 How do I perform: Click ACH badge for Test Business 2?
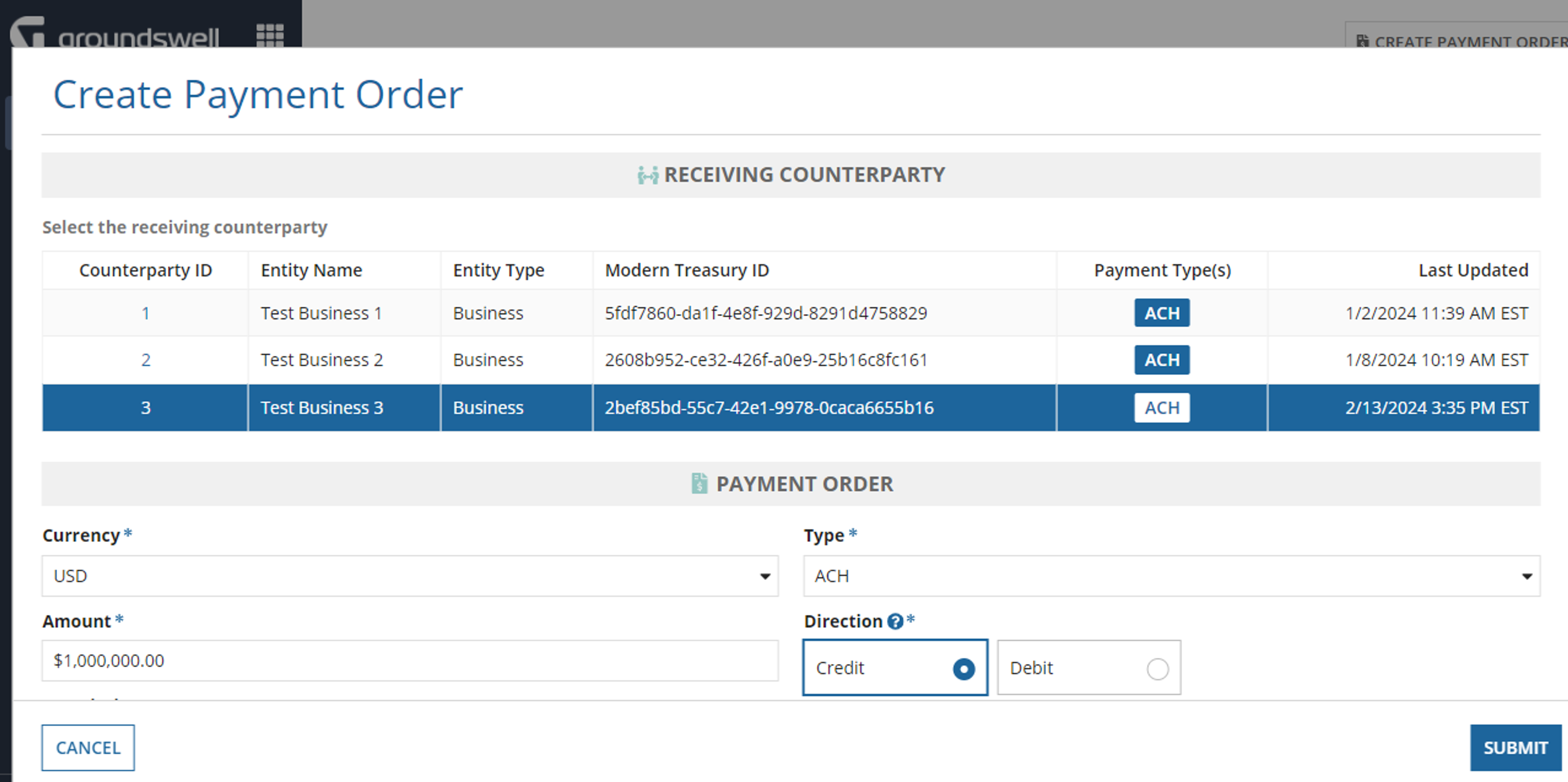point(1162,360)
